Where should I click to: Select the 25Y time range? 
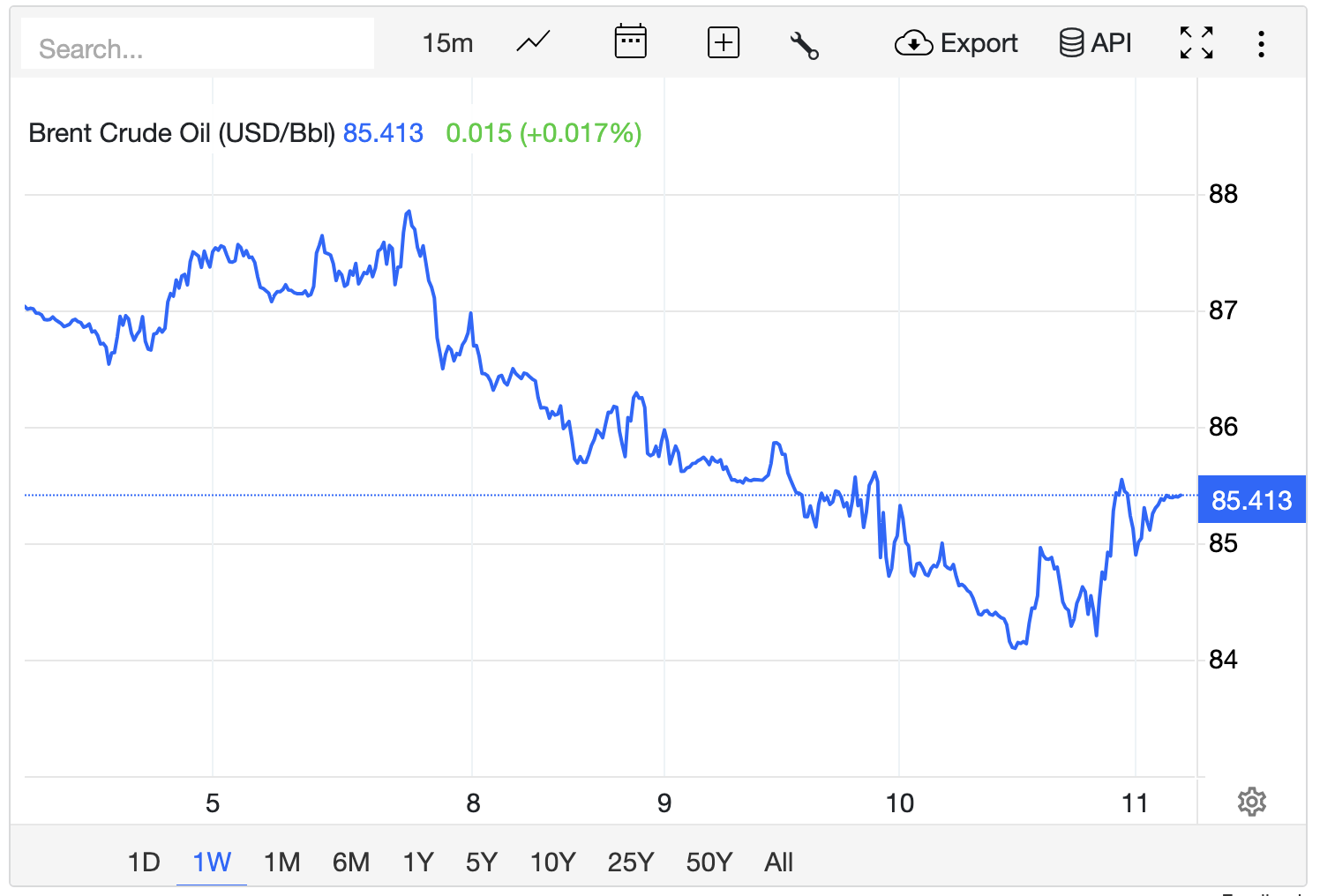pyautogui.click(x=630, y=862)
